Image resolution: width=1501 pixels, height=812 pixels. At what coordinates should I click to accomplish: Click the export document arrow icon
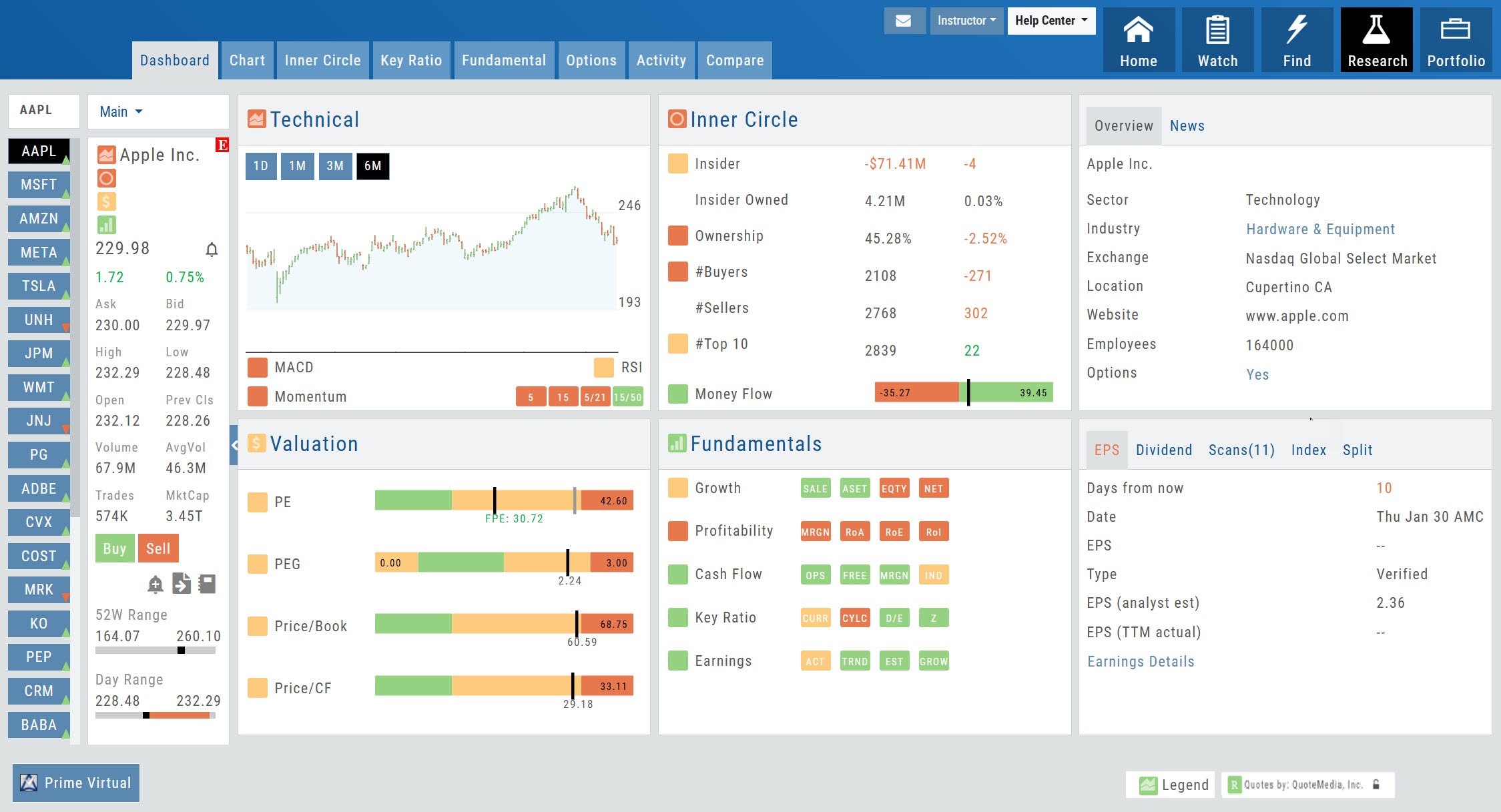tap(181, 584)
